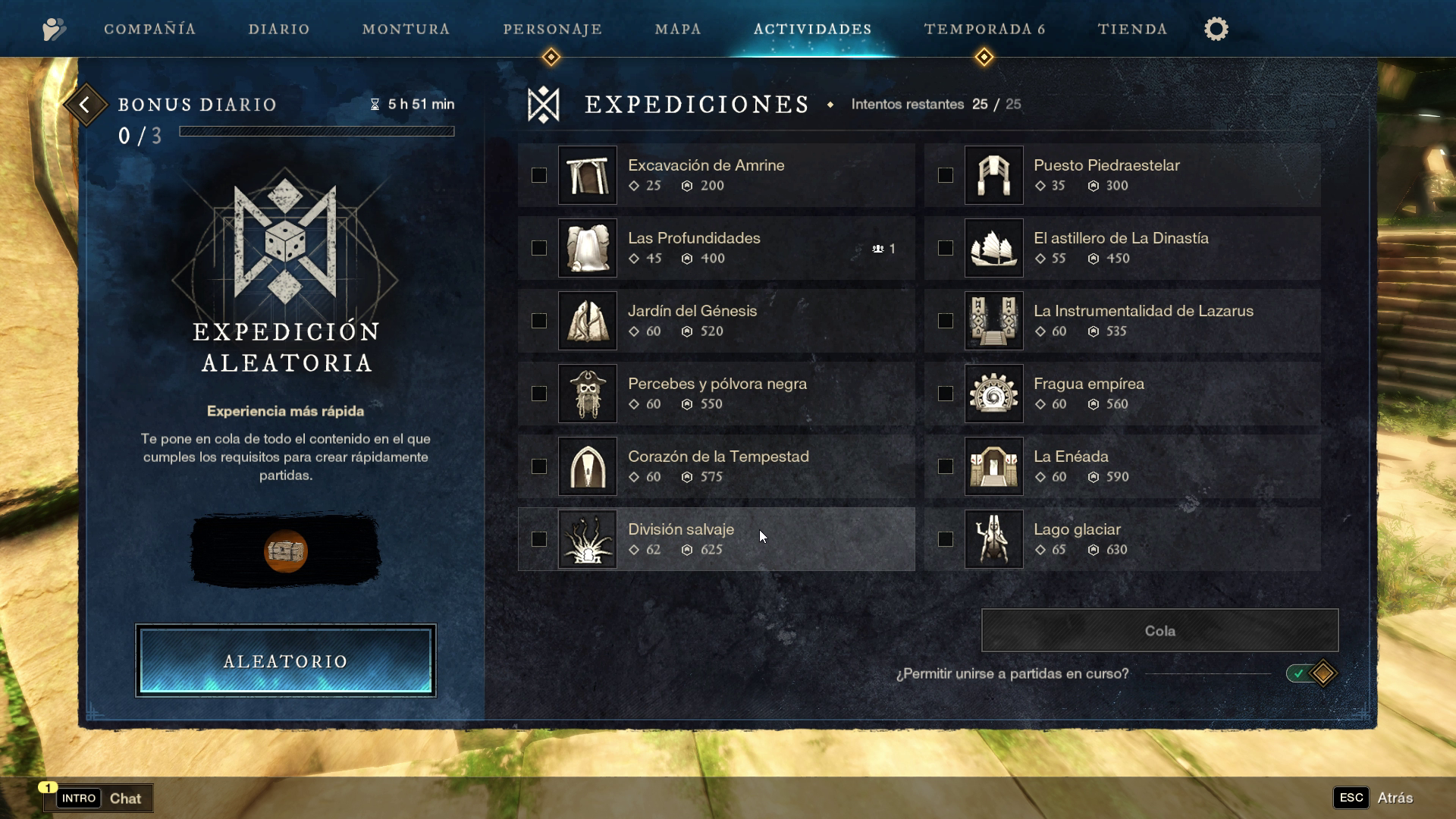Click El astillero de La Dinastía ship icon
The image size is (1456, 819).
(x=993, y=248)
